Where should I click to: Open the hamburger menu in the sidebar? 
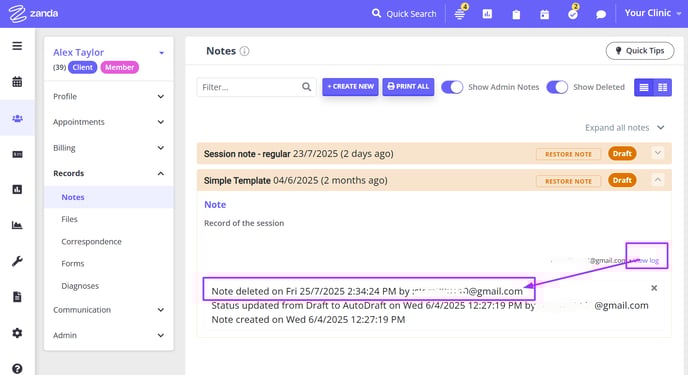17,46
